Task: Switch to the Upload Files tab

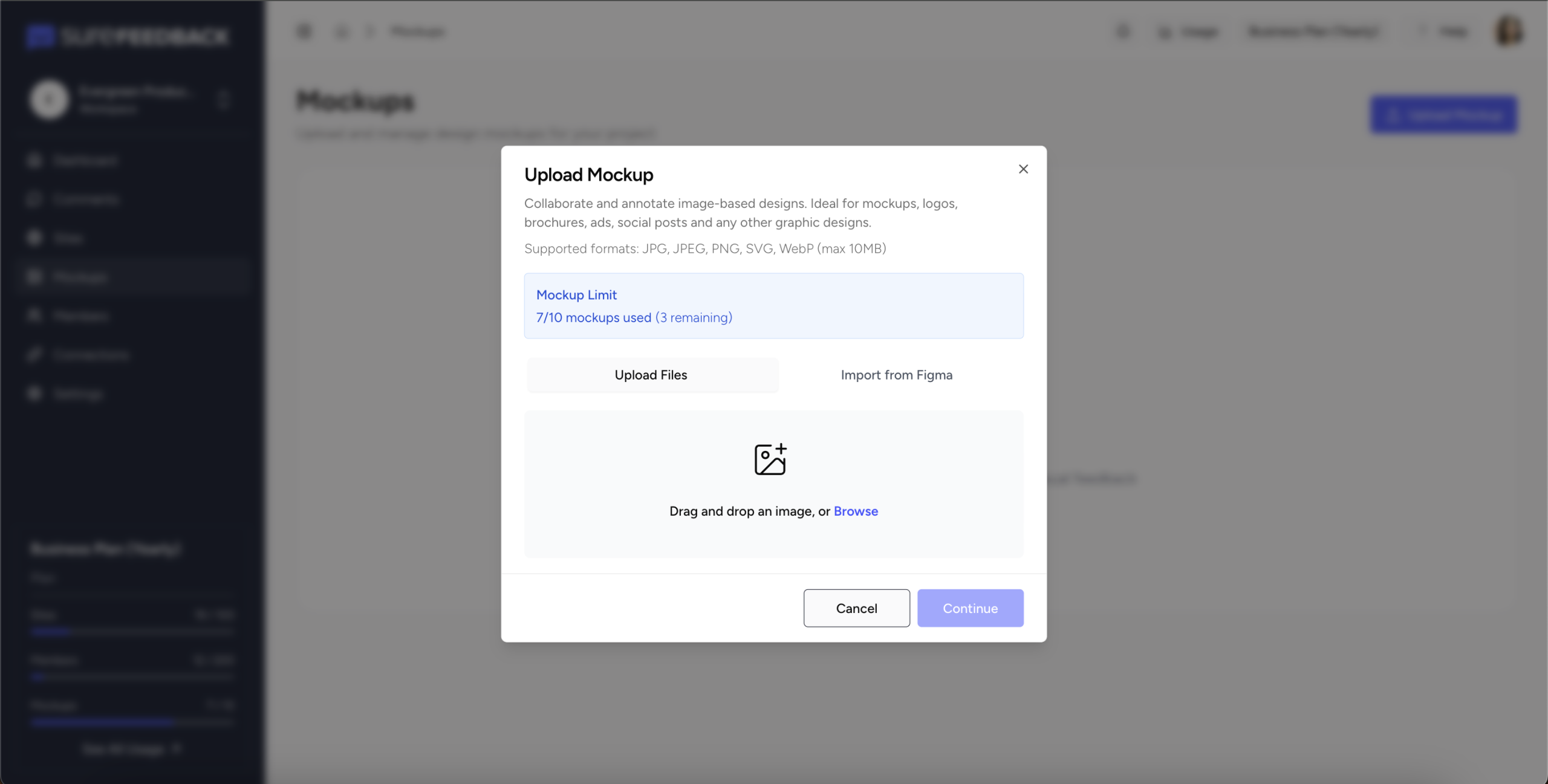Action: [652, 375]
